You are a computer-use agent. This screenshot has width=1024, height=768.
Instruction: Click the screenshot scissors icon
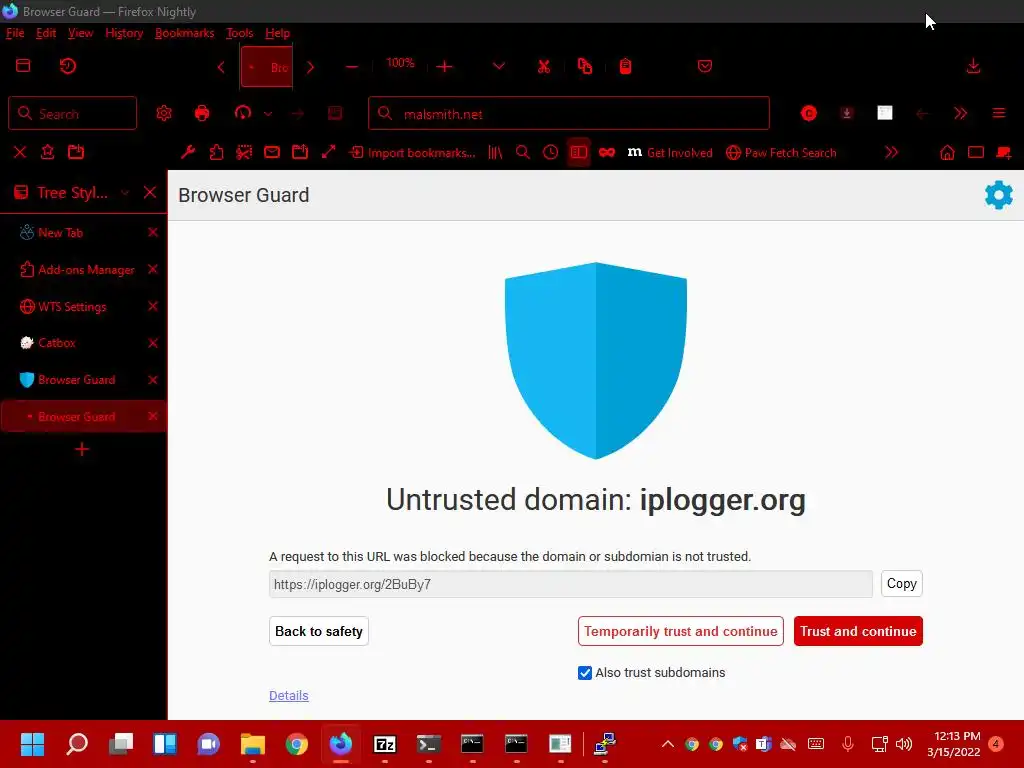tap(244, 152)
